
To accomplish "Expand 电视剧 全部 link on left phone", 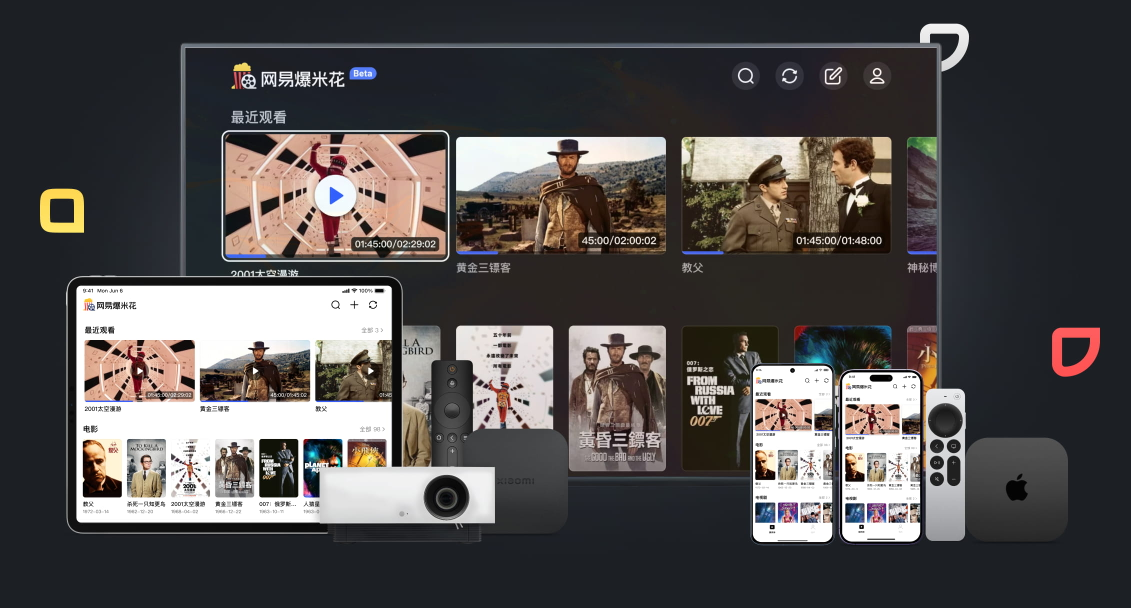I will pyautogui.click(x=824, y=498).
